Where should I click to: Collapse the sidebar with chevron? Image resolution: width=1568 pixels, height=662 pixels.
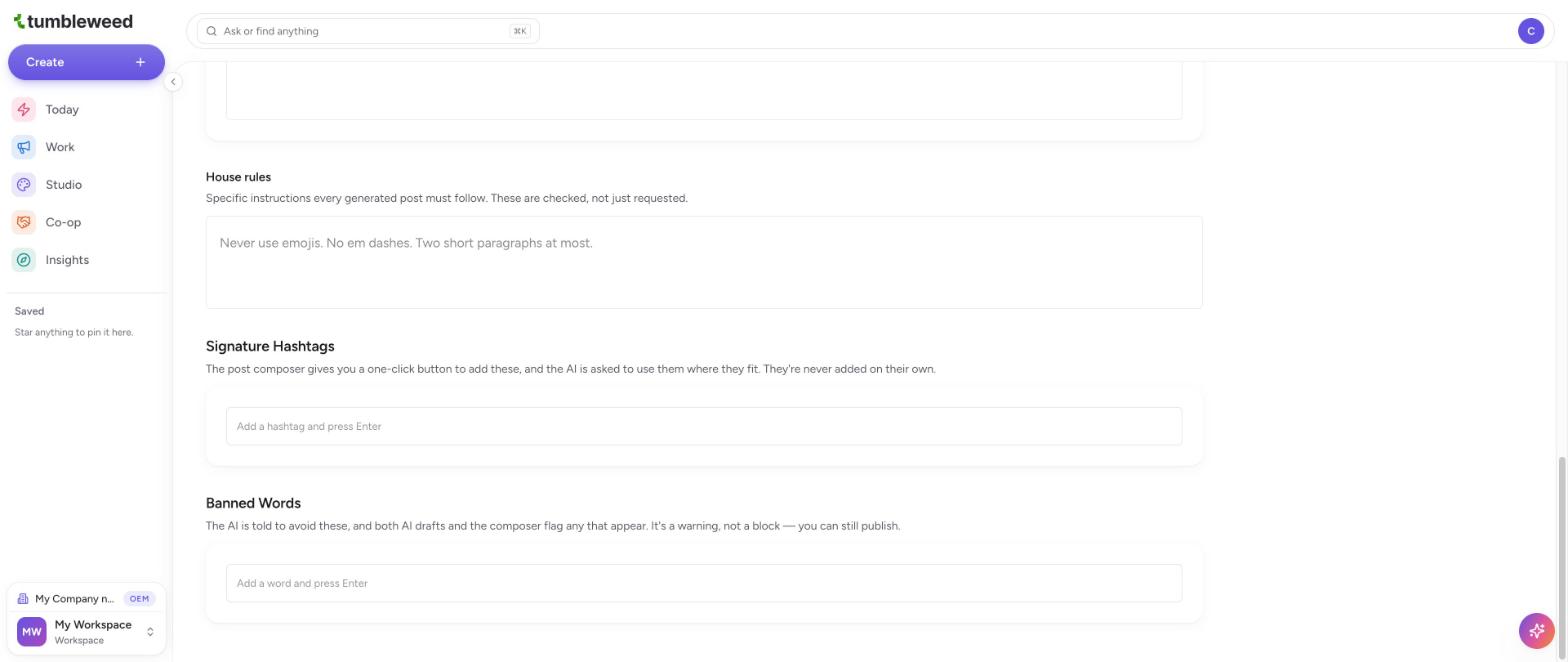pyautogui.click(x=173, y=82)
